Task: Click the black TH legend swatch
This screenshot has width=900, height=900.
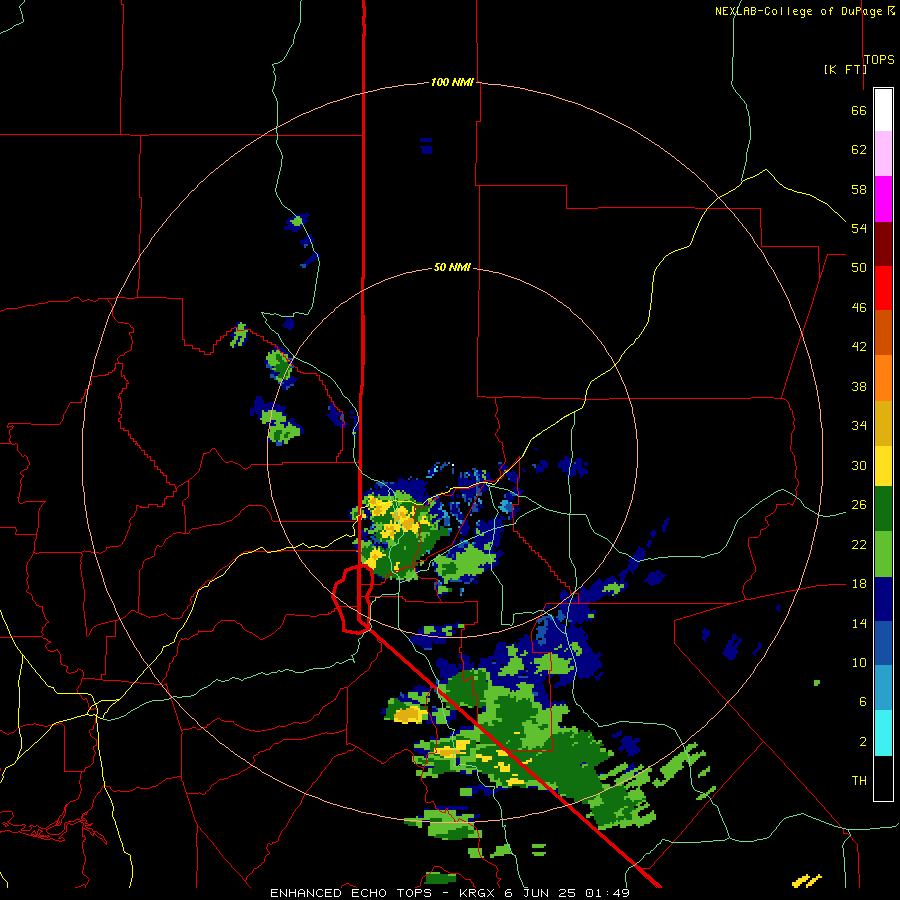Action: click(x=883, y=778)
